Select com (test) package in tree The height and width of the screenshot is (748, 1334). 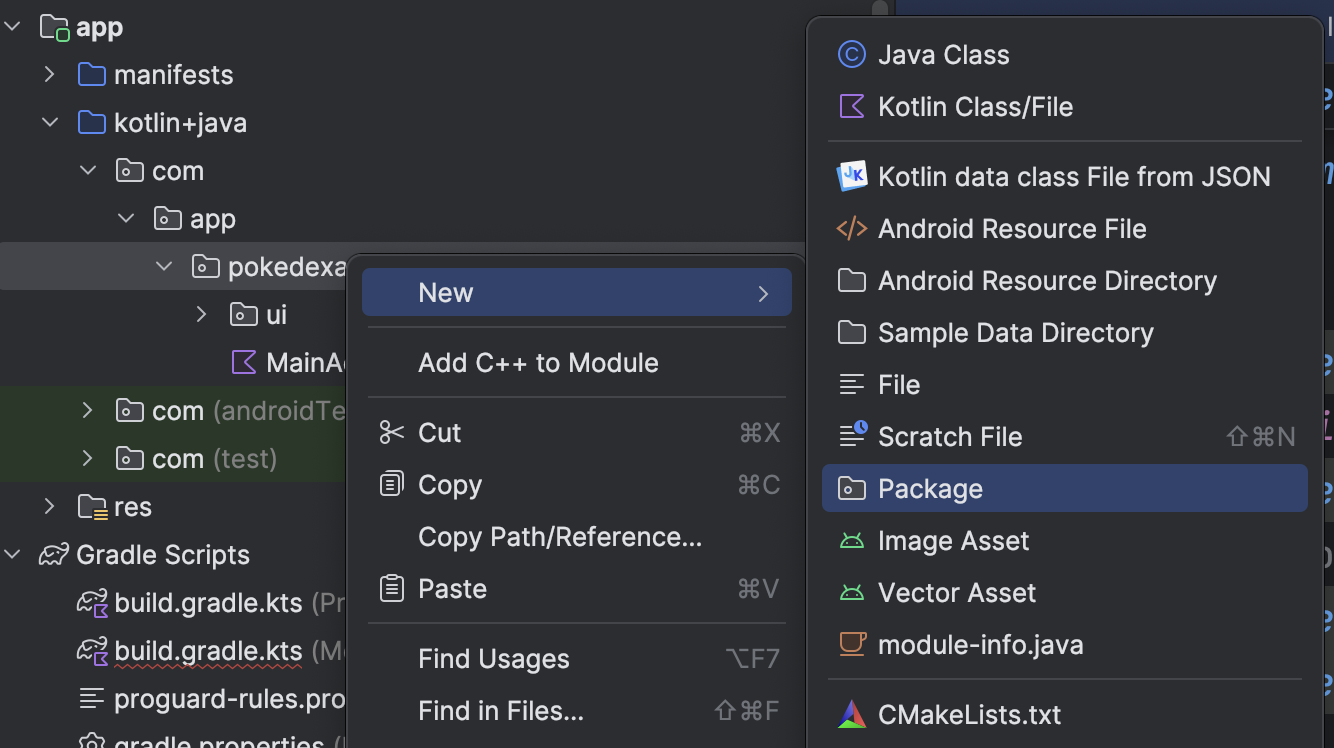[x=214, y=459]
